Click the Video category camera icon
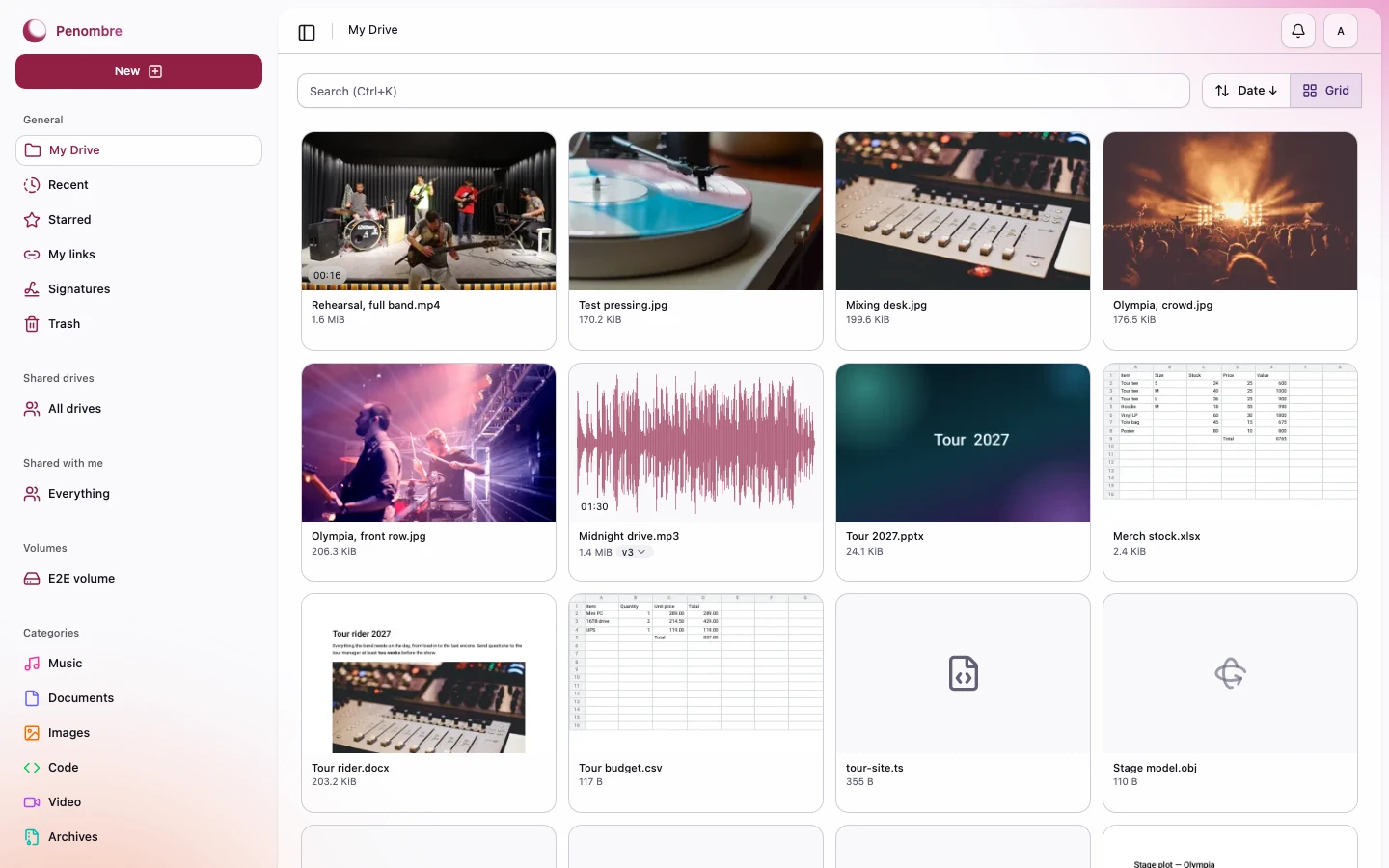Image resolution: width=1389 pixels, height=868 pixels. click(x=32, y=802)
